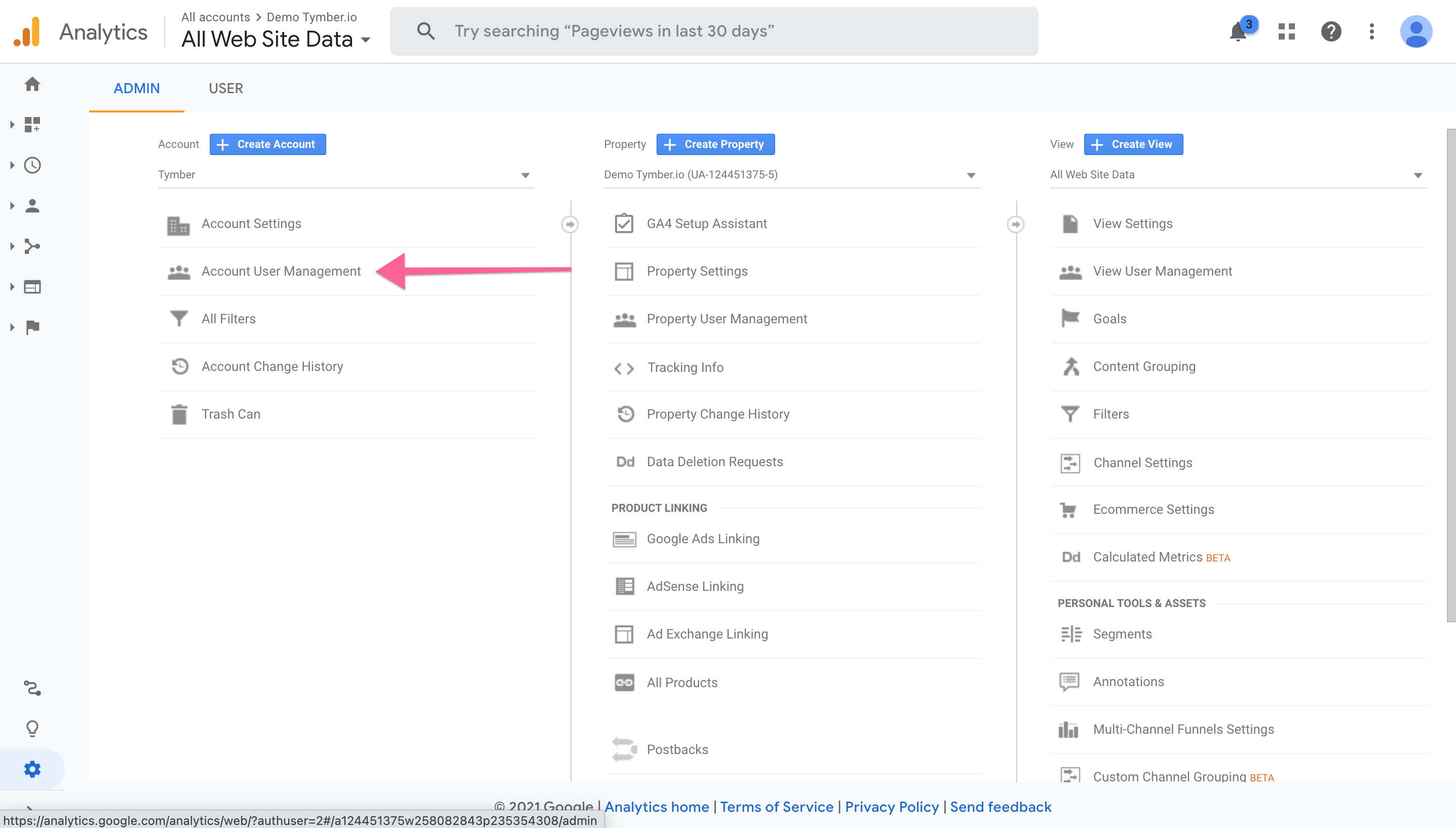The width and height of the screenshot is (1456, 828).
Task: Click the search input field
Action: coord(713,31)
